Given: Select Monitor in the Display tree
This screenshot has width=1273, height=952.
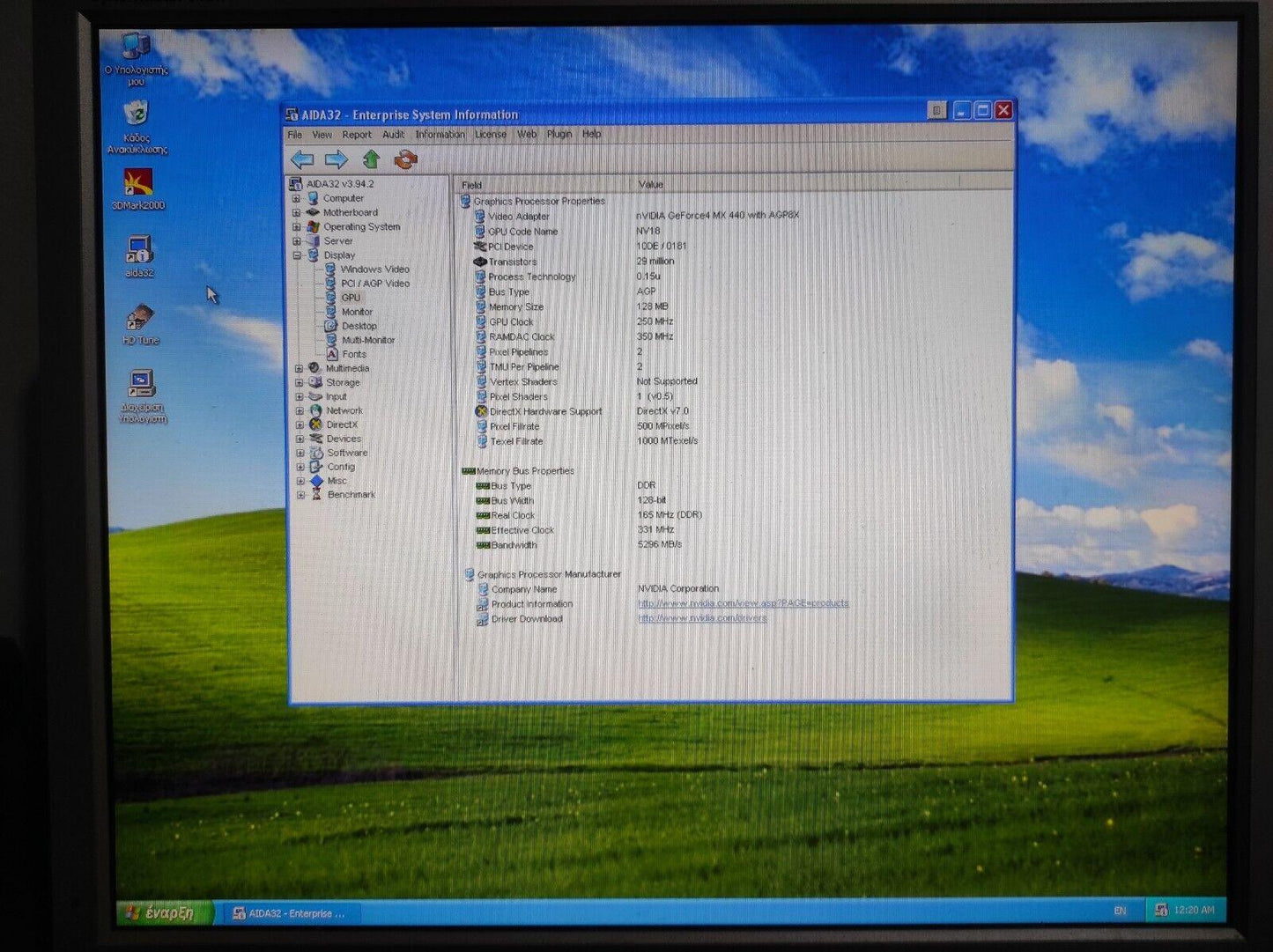Looking at the screenshot, I should (357, 312).
